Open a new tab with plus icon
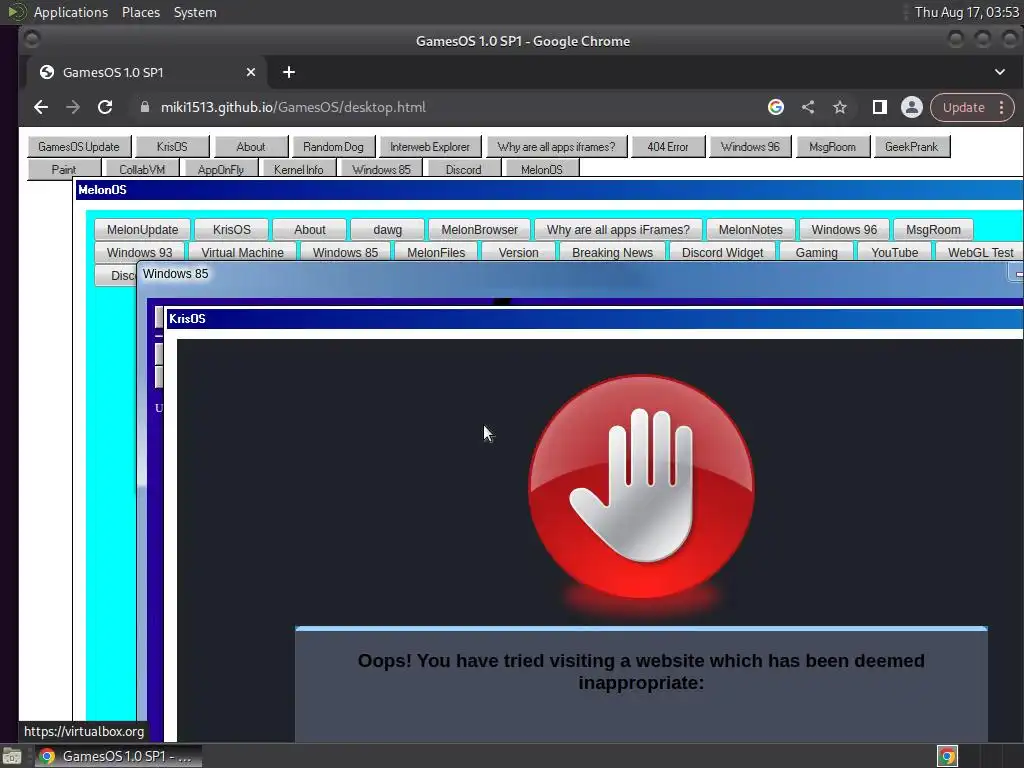The image size is (1024, 768). click(289, 72)
